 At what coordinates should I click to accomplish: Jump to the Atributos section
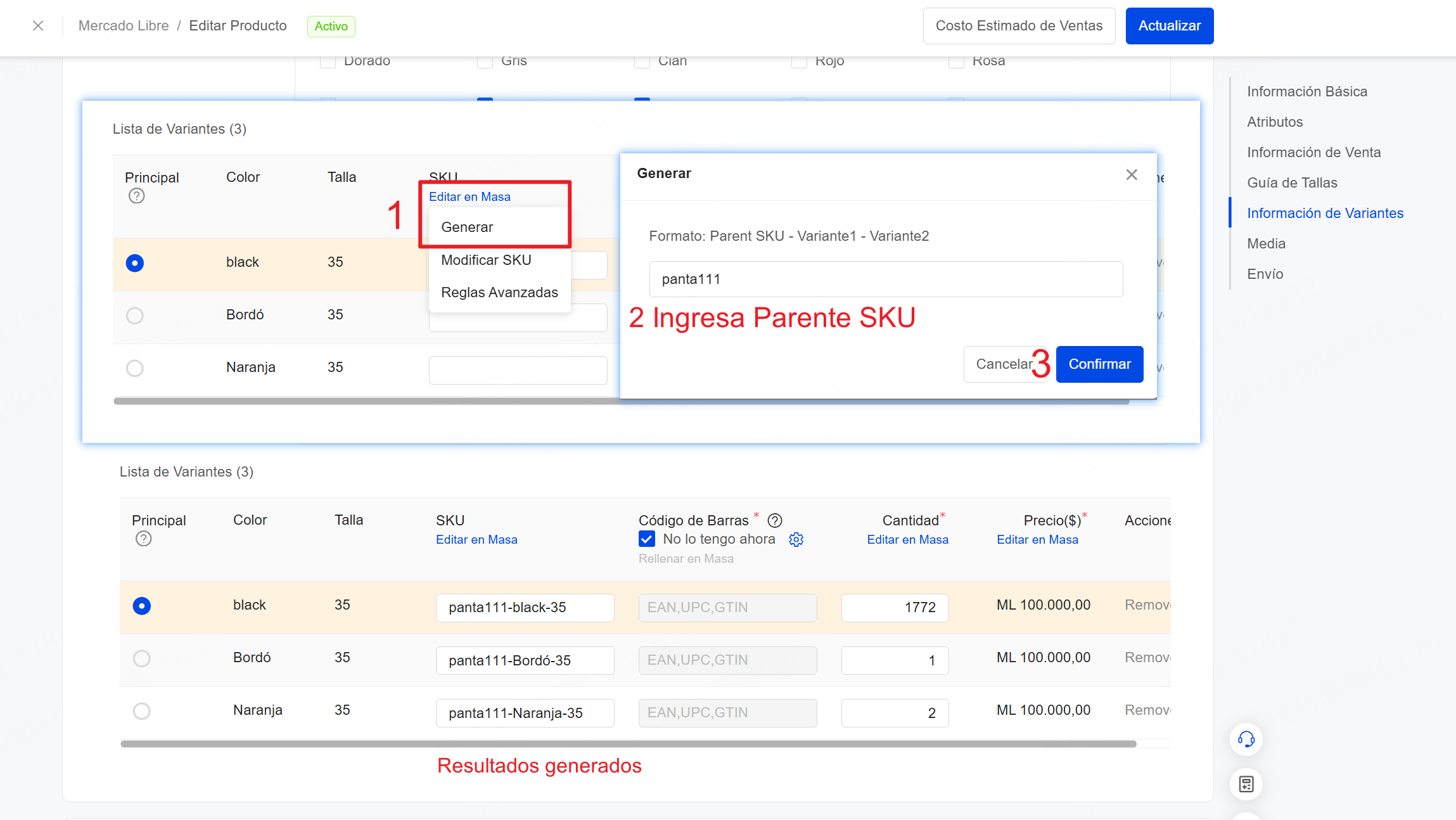click(1275, 122)
